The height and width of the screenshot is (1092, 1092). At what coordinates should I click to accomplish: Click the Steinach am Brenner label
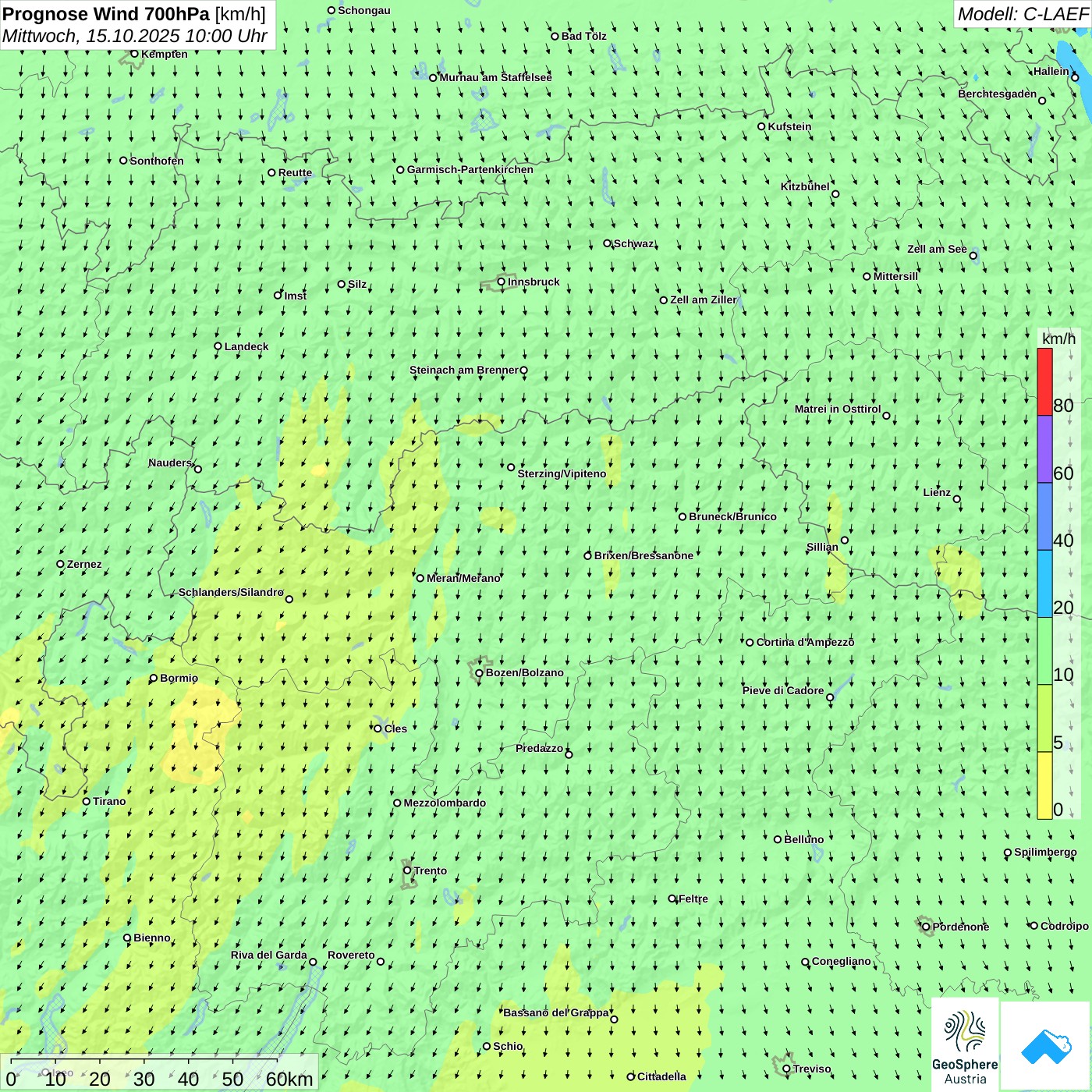(x=464, y=370)
